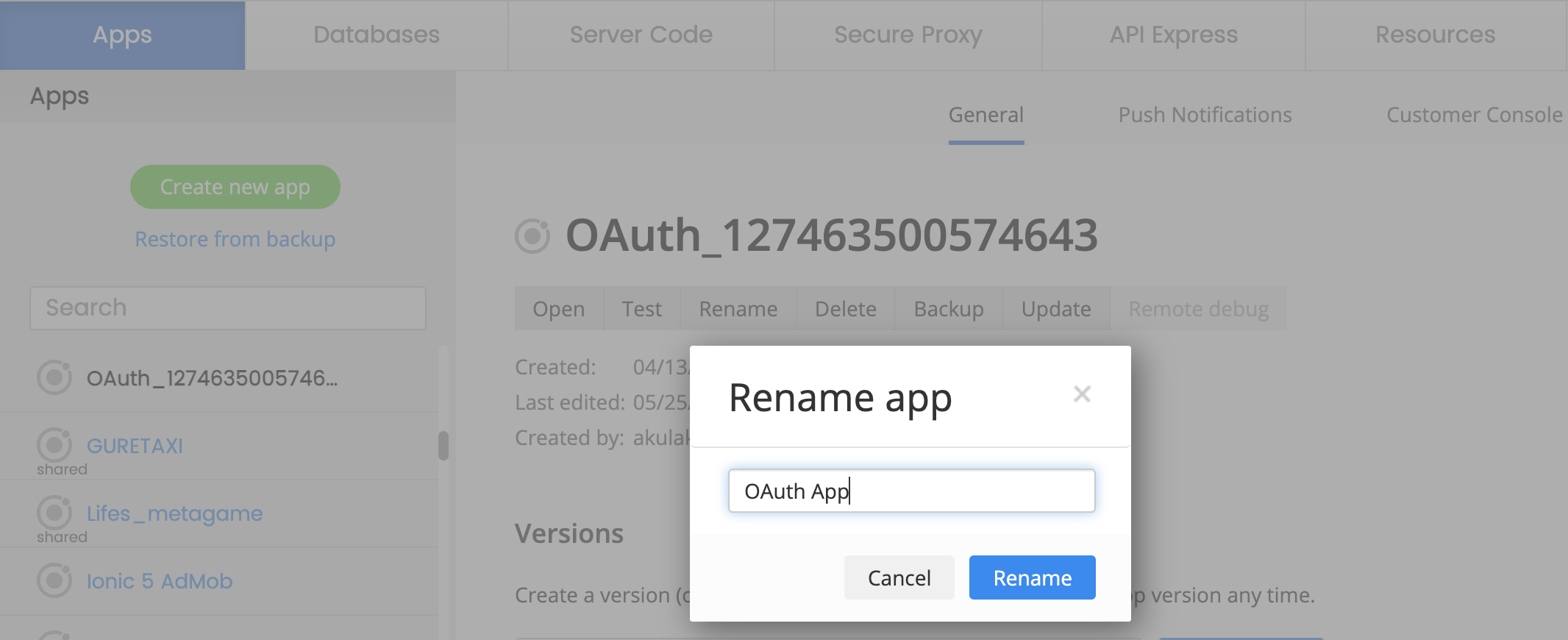Close the Rename app dialog
The width and height of the screenshot is (1568, 640).
click(x=1081, y=394)
